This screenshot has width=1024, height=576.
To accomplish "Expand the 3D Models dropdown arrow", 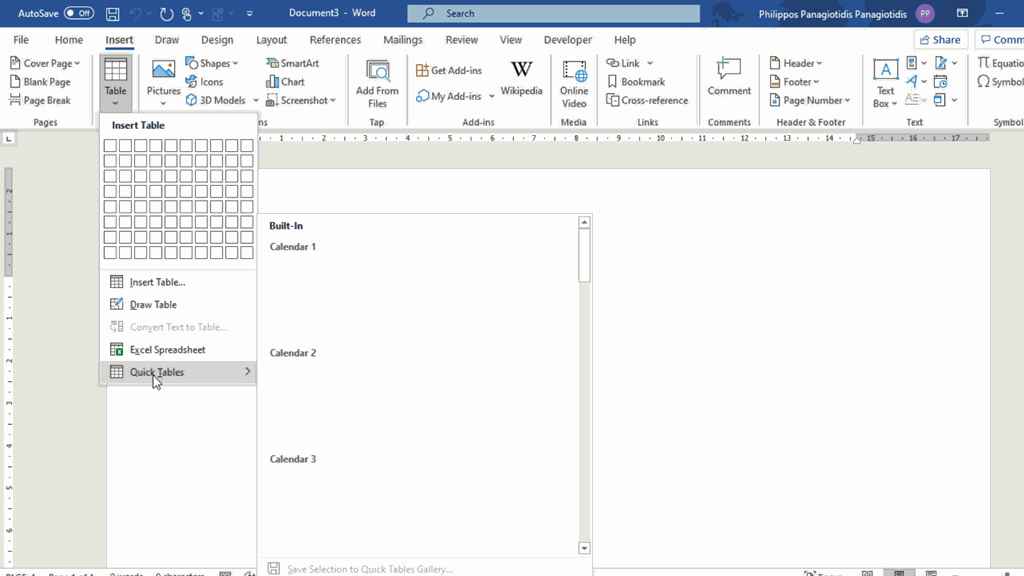I will pyautogui.click(x=255, y=101).
